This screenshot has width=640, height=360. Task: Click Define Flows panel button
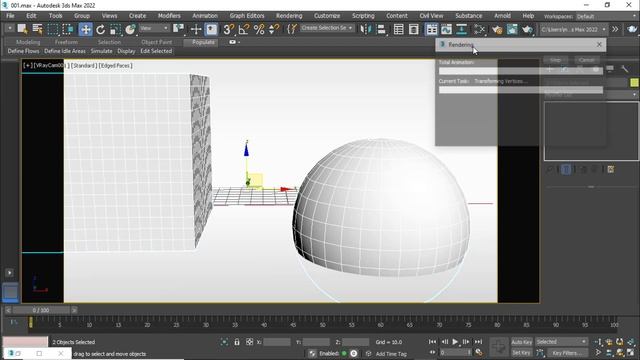[x=23, y=51]
